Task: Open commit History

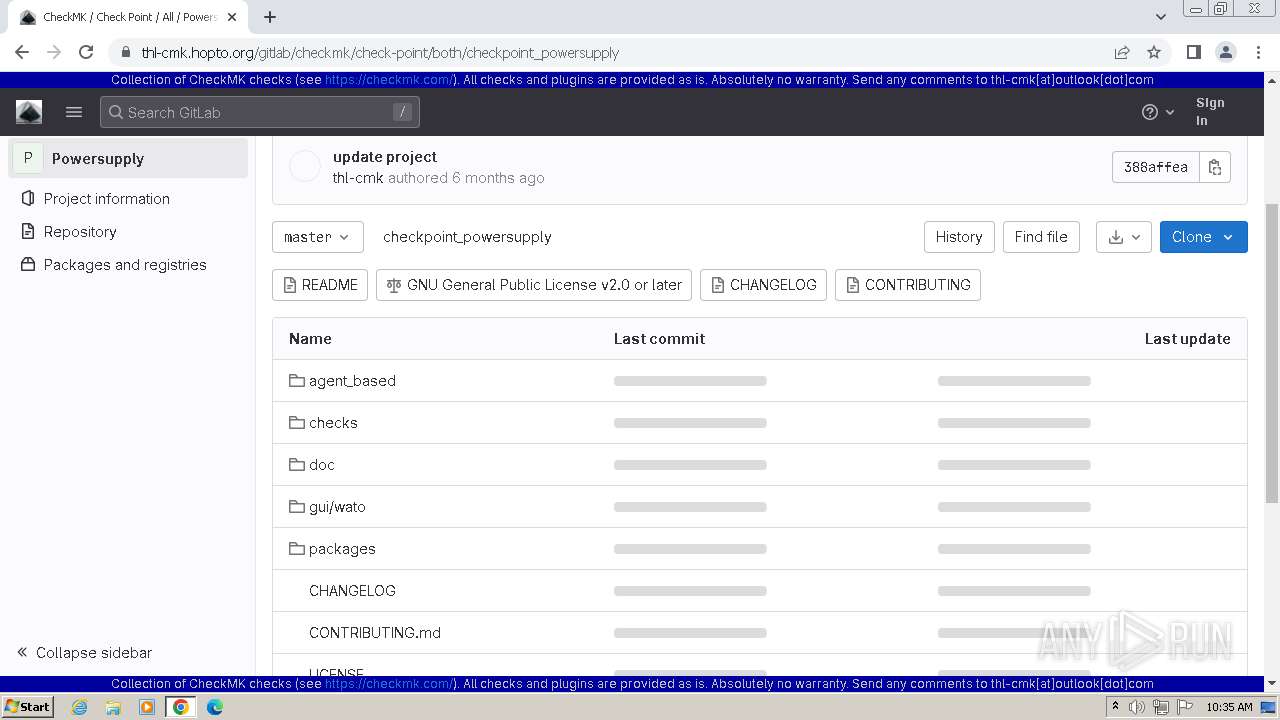Action: click(959, 237)
